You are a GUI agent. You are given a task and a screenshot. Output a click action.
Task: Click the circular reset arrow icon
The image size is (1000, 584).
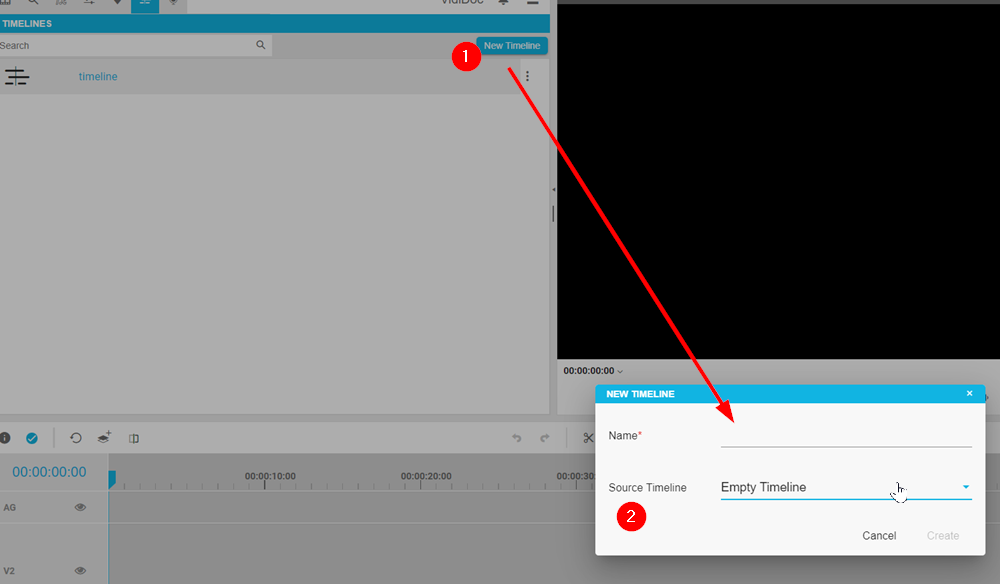pyautogui.click(x=75, y=438)
